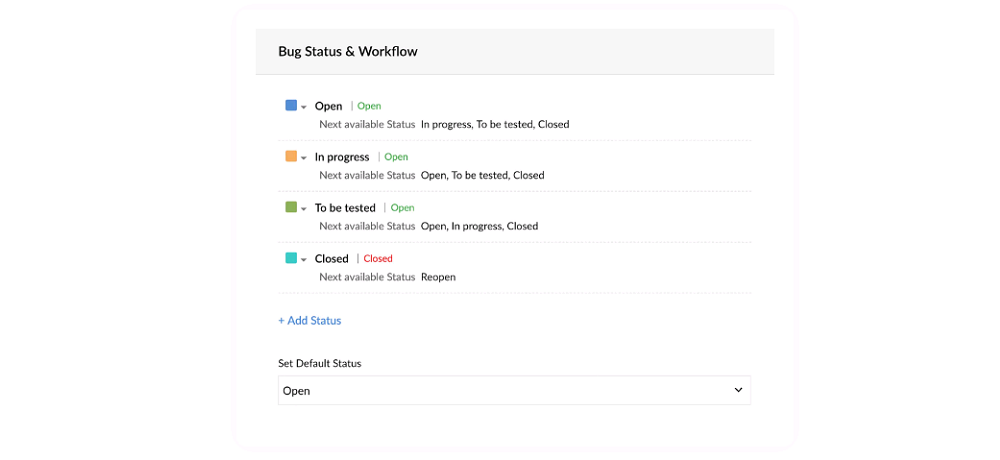
Task: Click the + Add Status link
Action: point(309,320)
